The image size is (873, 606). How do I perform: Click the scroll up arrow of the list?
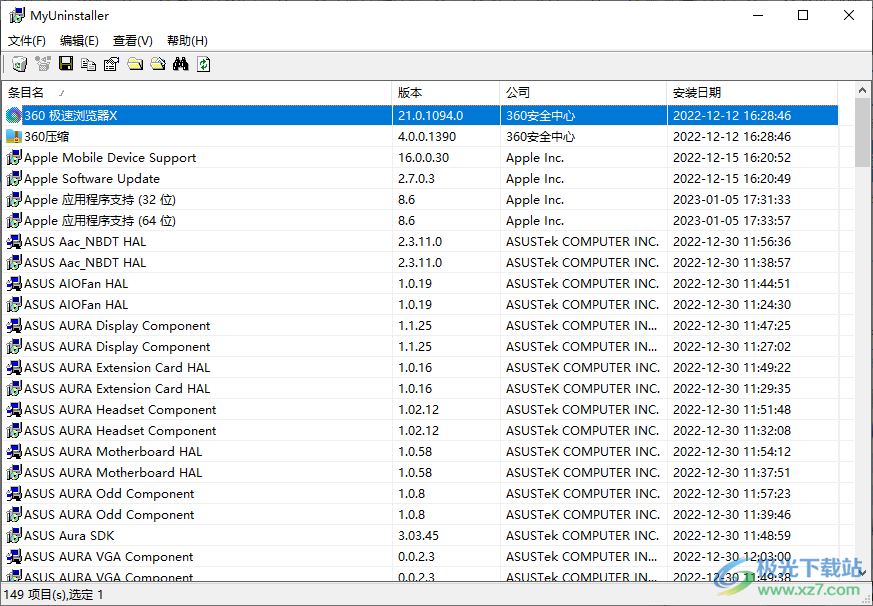click(862, 90)
